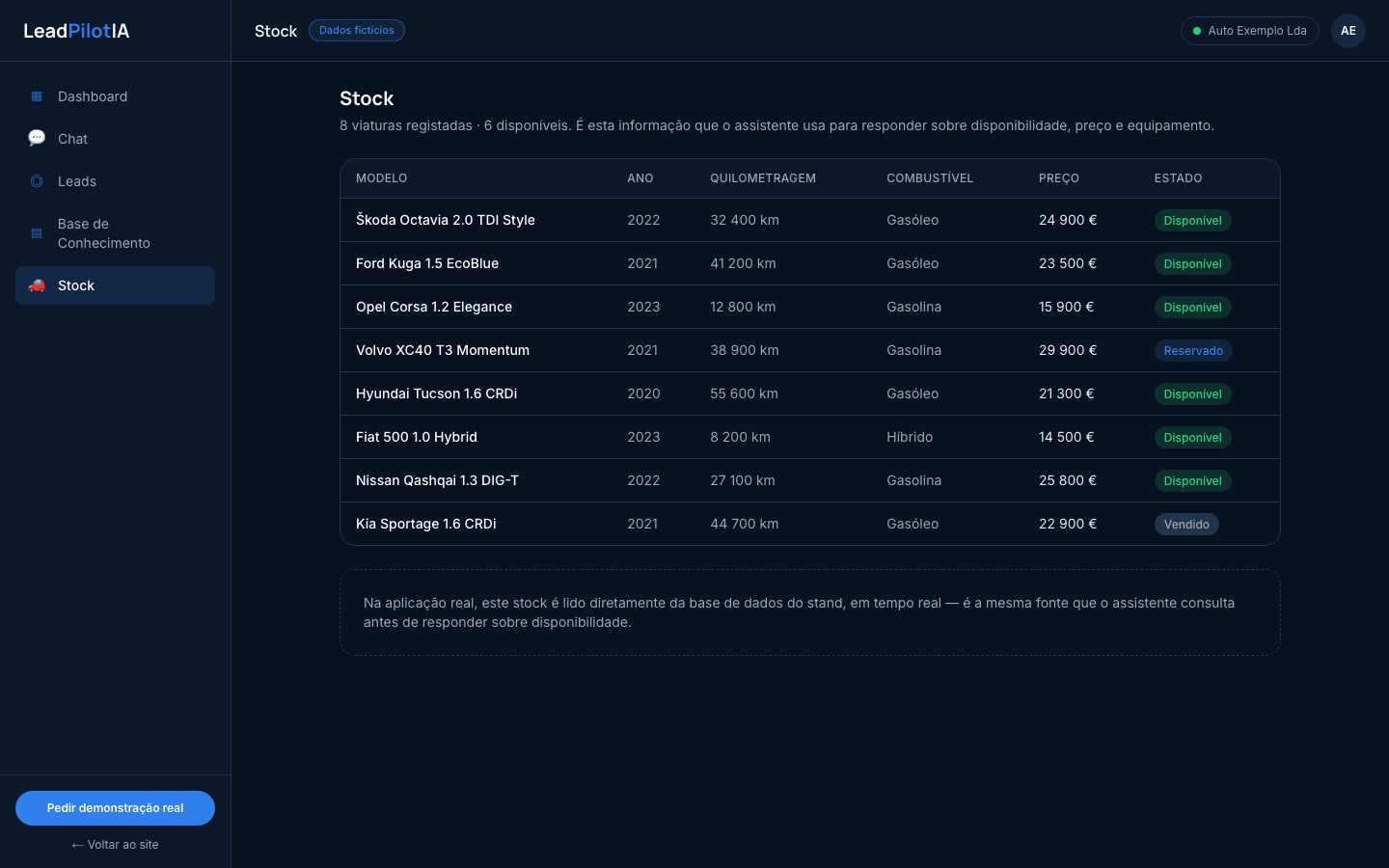This screenshot has height=868, width=1389.
Task: Click the Disponível badge for Ford Kuga
Action: click(1192, 264)
